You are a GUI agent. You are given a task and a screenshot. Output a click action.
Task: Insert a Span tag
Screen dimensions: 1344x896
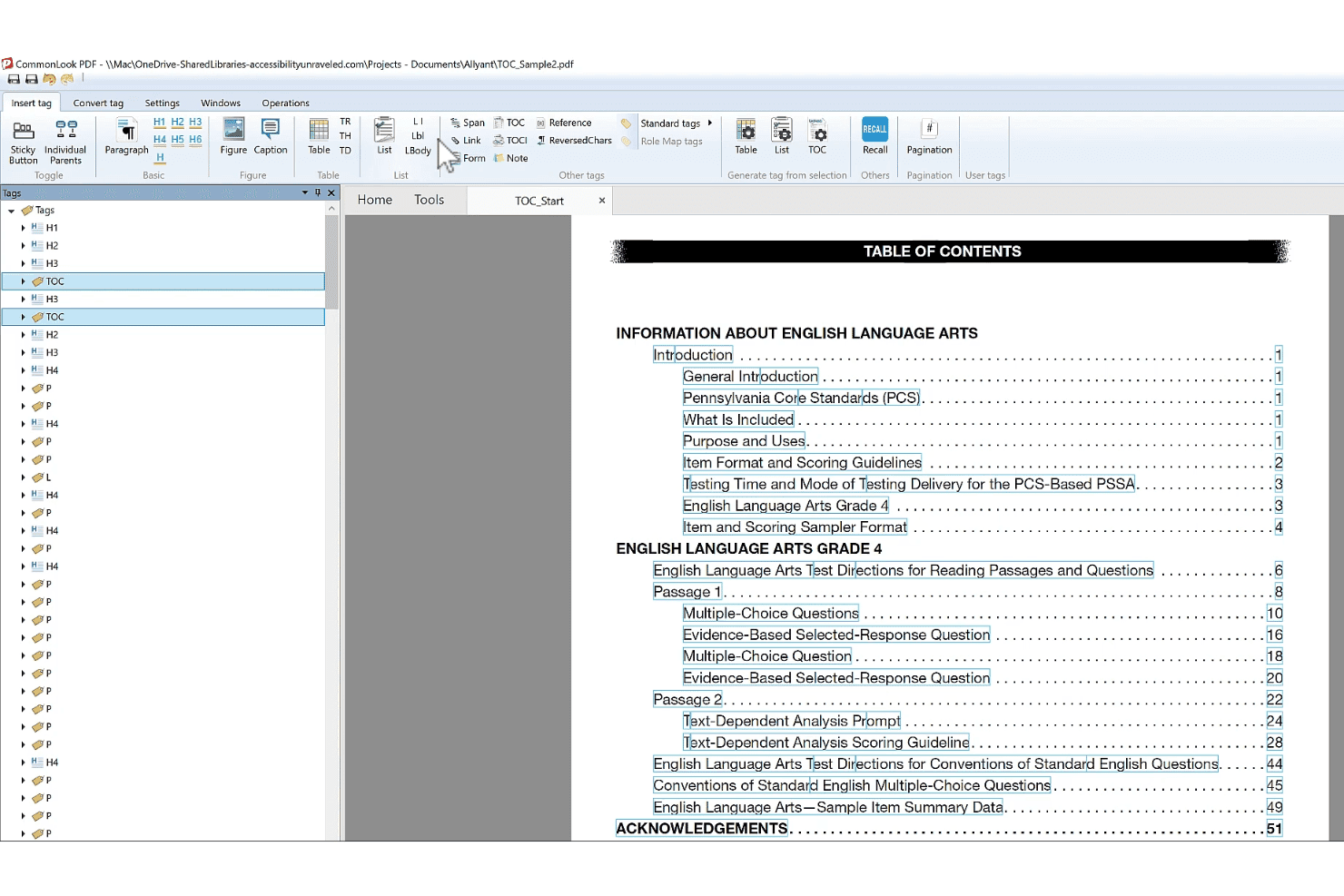[x=468, y=123]
